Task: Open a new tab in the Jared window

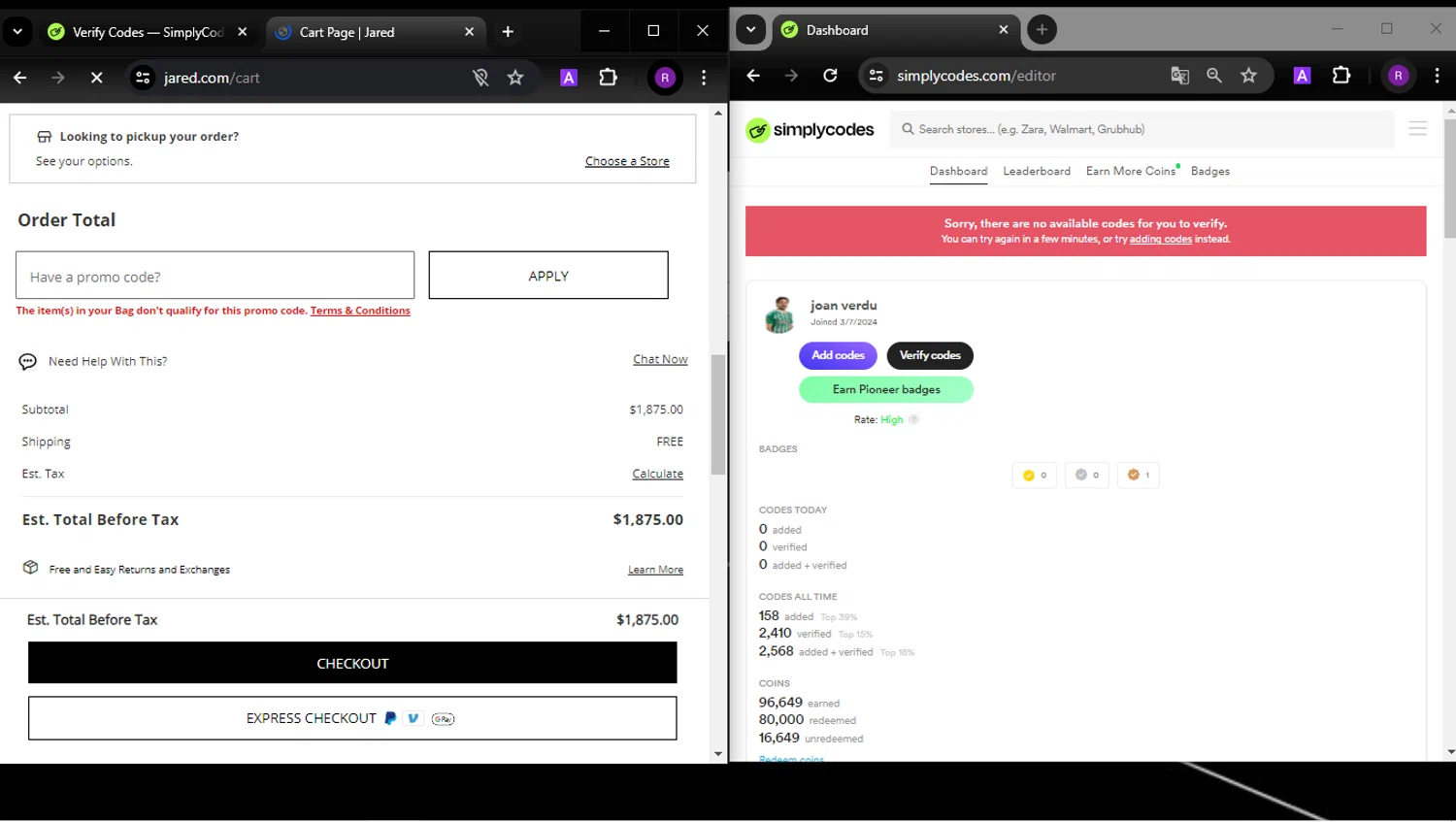Action: [508, 32]
